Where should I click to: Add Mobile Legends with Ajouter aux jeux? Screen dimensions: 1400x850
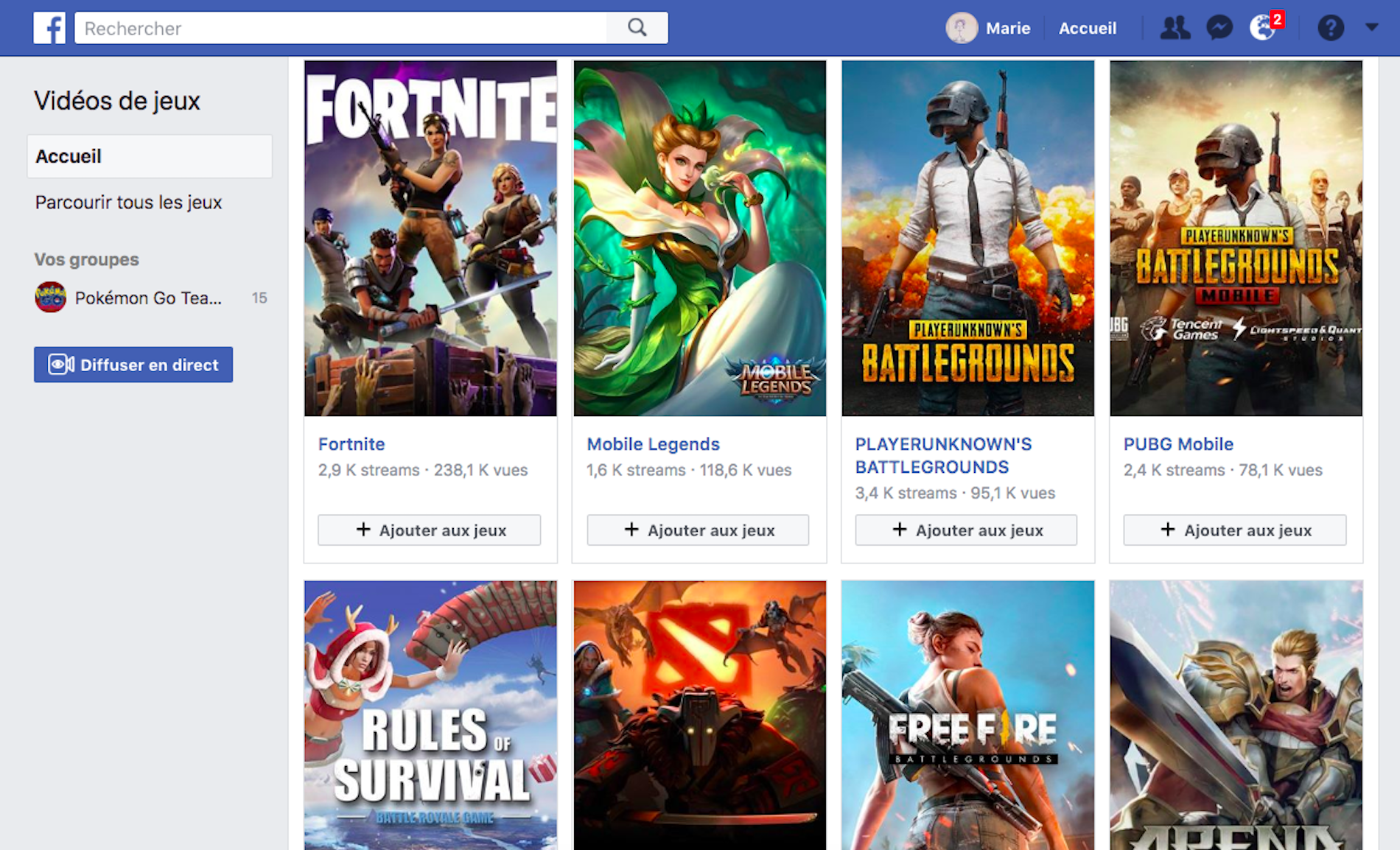coord(698,530)
